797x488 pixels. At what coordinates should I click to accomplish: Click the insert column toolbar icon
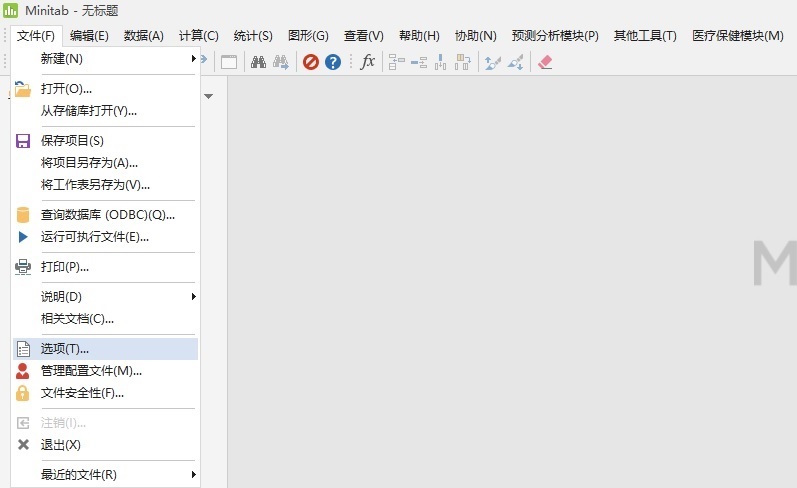tap(441, 62)
